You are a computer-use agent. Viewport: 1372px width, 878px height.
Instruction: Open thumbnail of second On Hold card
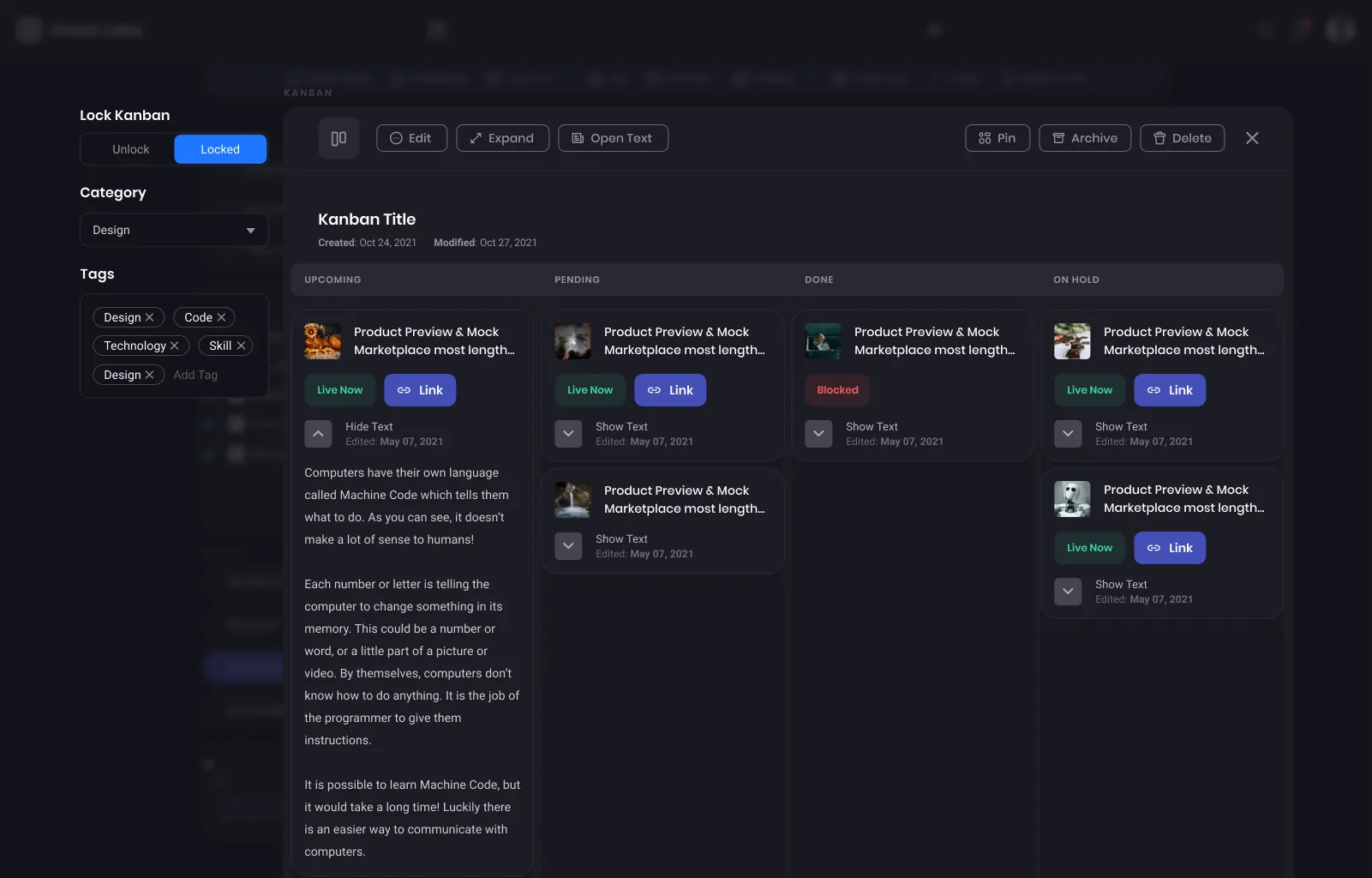click(1072, 499)
